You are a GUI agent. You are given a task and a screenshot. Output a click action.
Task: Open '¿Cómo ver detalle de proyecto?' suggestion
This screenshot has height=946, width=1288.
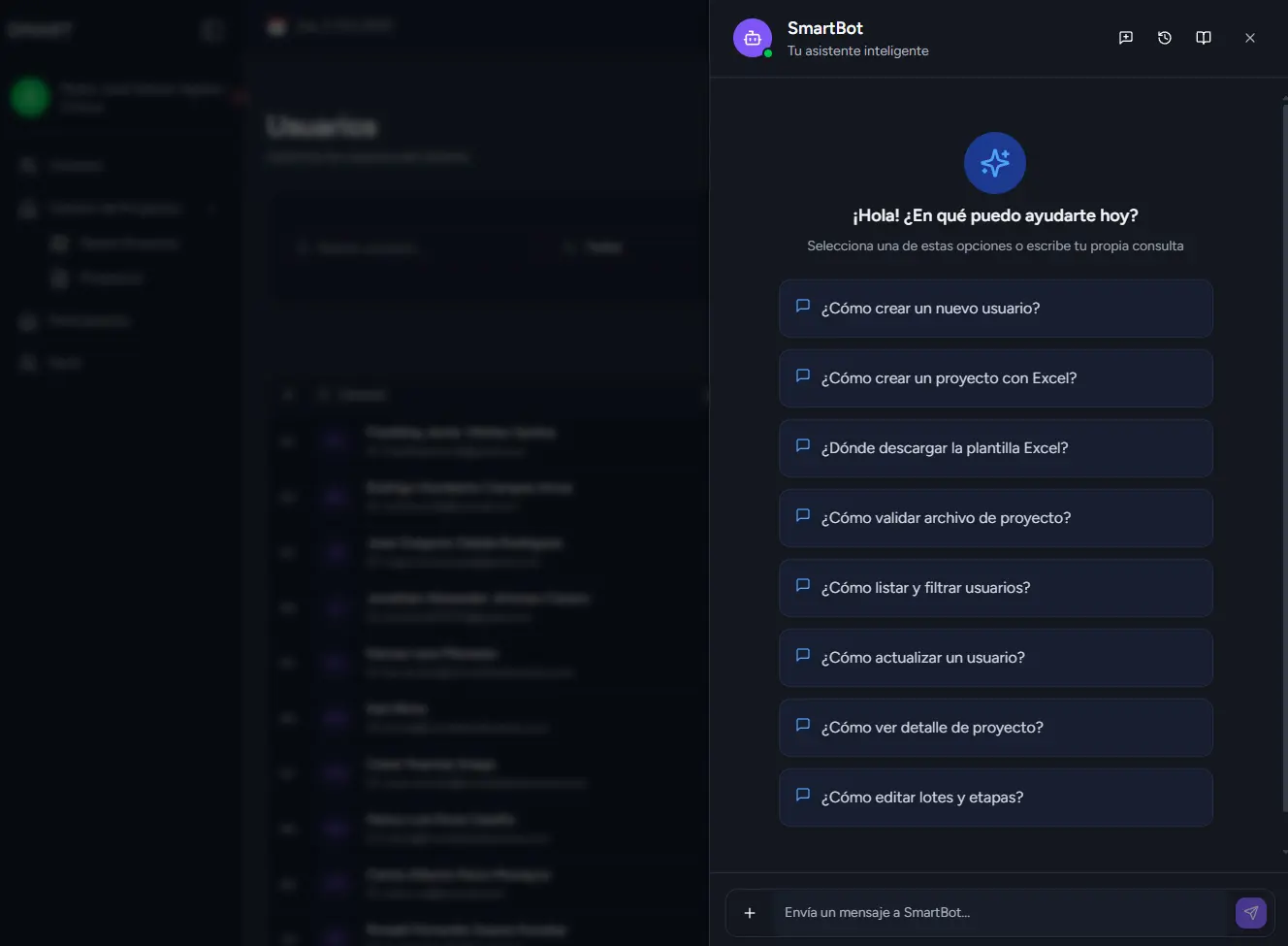(x=996, y=728)
